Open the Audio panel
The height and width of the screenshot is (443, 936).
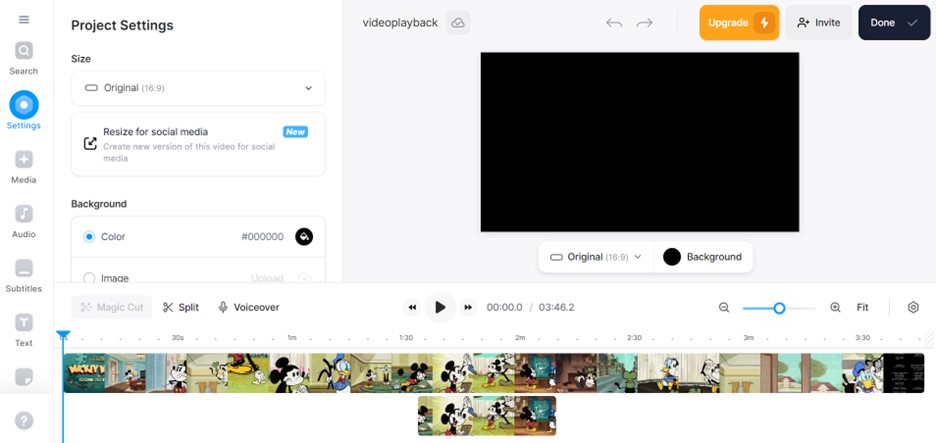click(24, 221)
